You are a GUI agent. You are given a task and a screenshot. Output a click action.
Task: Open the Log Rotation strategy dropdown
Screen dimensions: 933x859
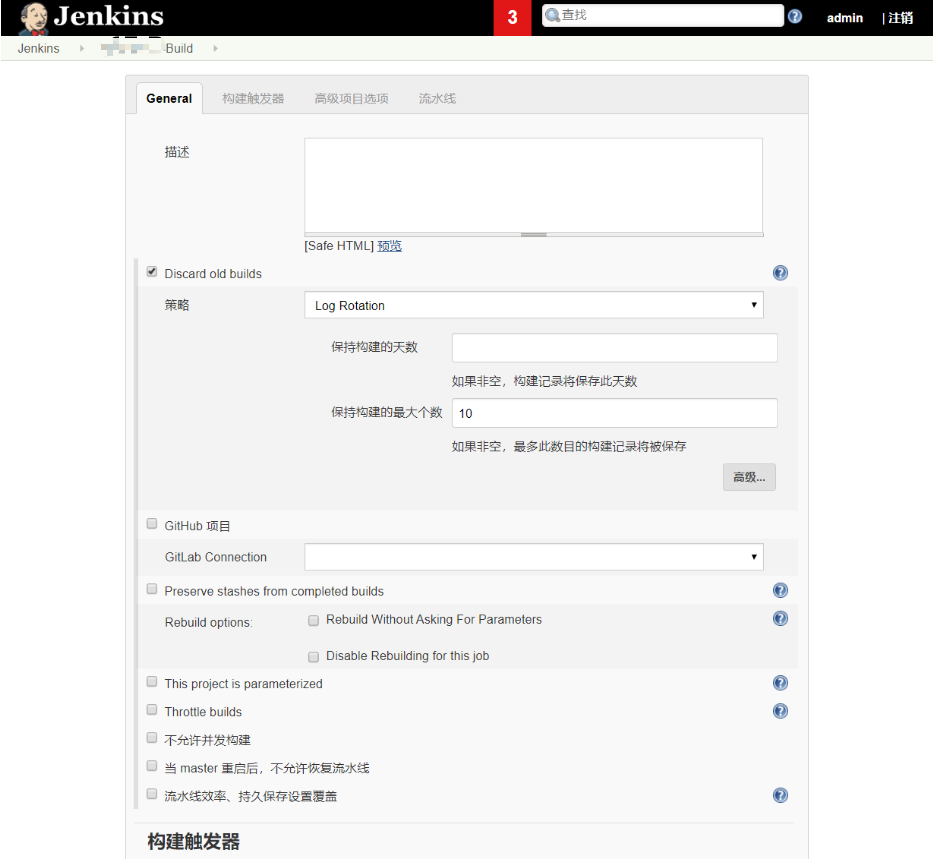[x=533, y=305]
